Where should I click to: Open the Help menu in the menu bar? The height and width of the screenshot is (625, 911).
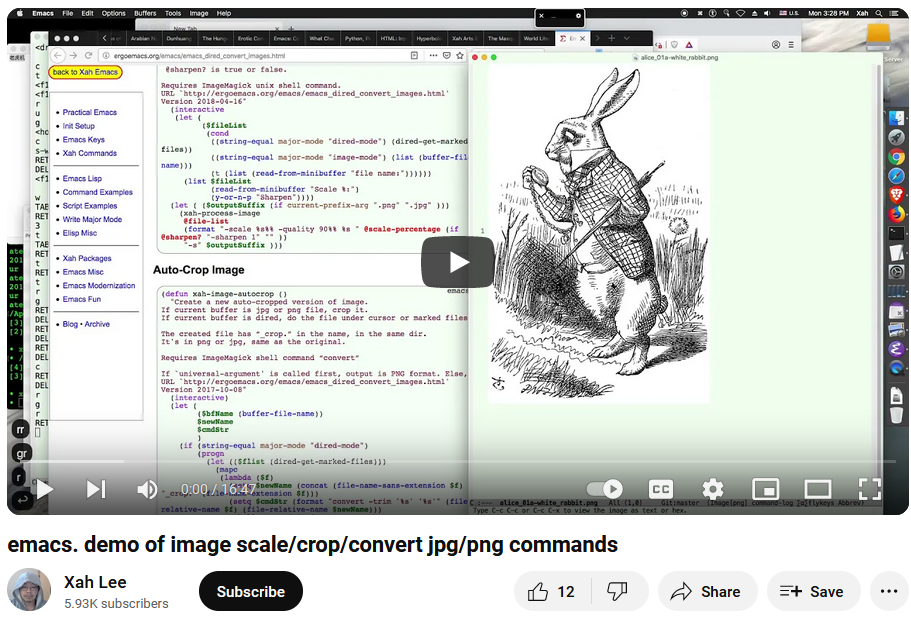pos(224,13)
